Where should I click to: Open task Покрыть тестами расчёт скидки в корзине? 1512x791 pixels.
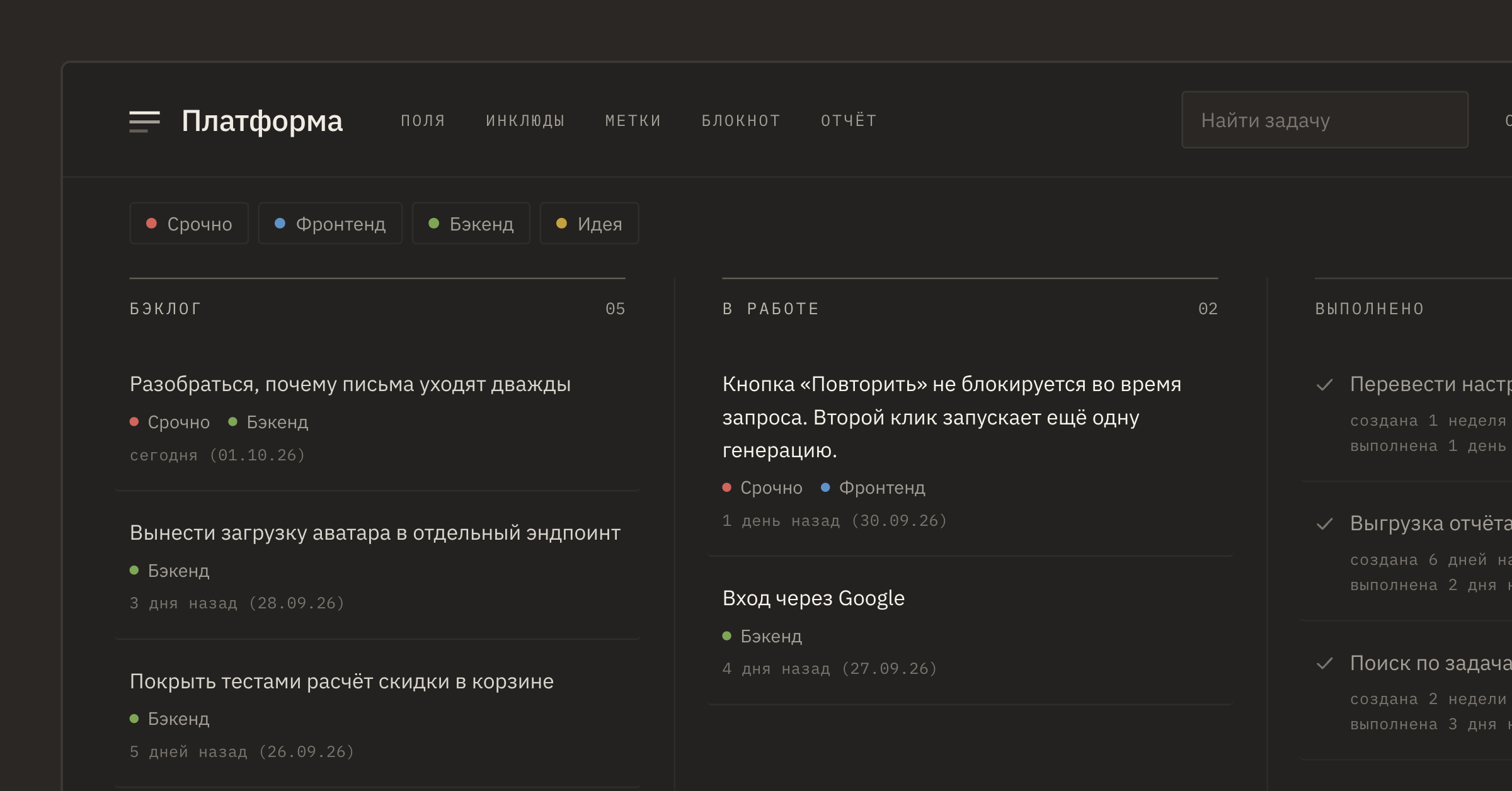point(341,681)
